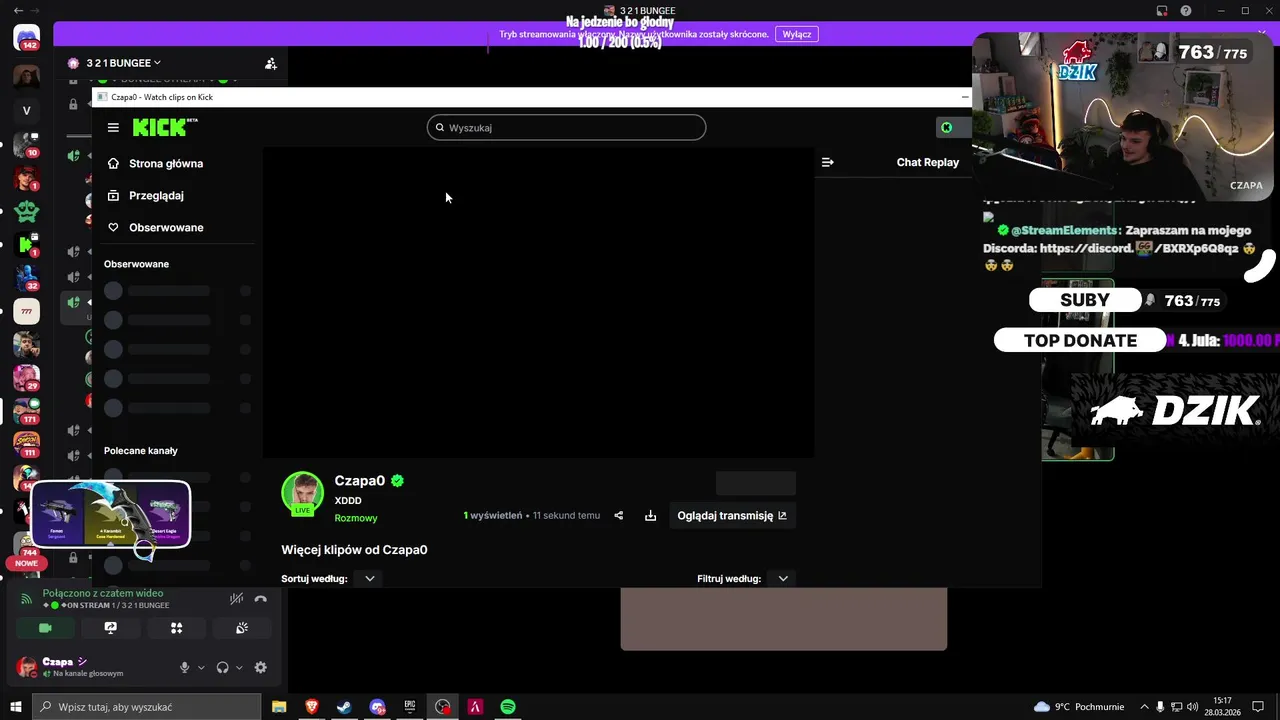The width and height of the screenshot is (1280, 720).
Task: Open the Czapa0 channel name link
Action: coord(359,481)
